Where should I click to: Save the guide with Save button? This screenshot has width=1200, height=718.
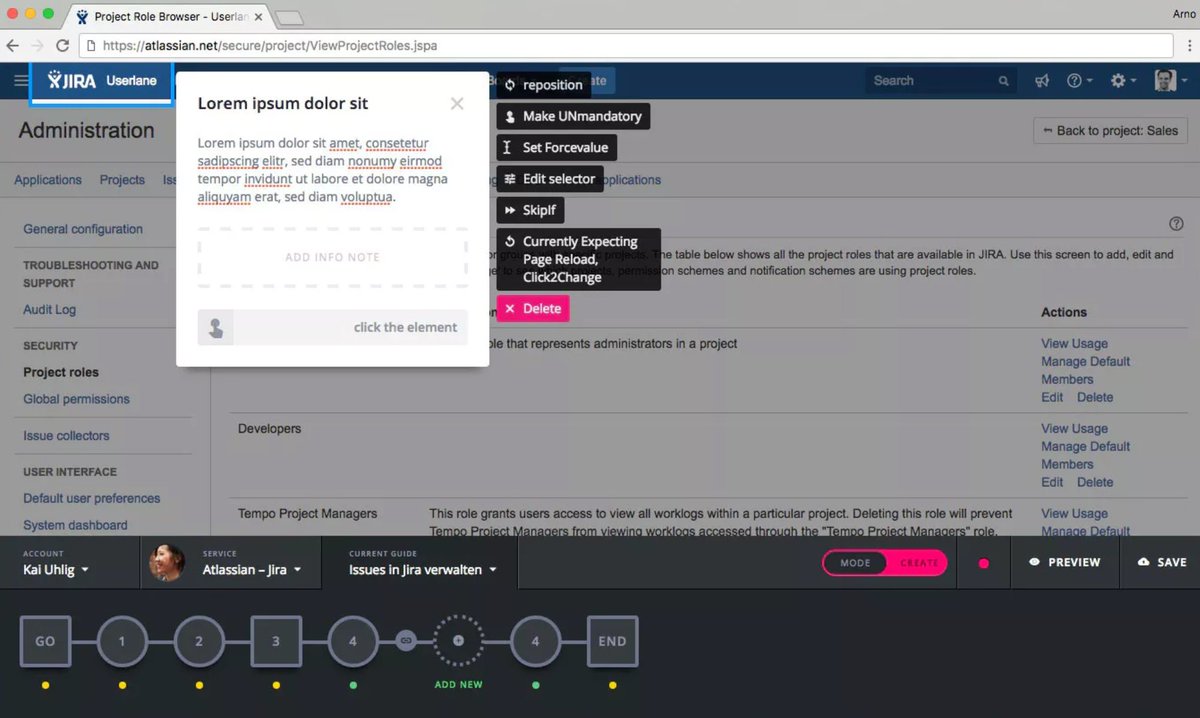tap(1162, 563)
